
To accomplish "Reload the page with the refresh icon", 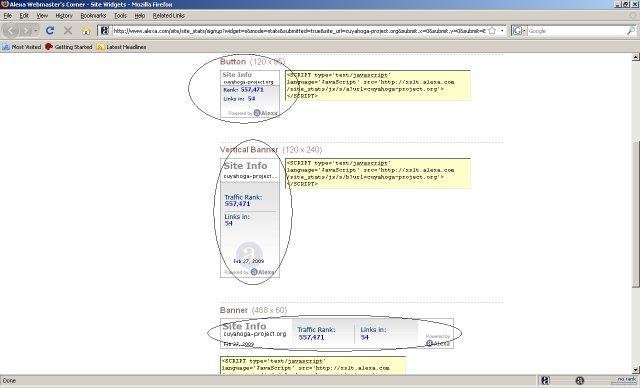I will [50, 31].
